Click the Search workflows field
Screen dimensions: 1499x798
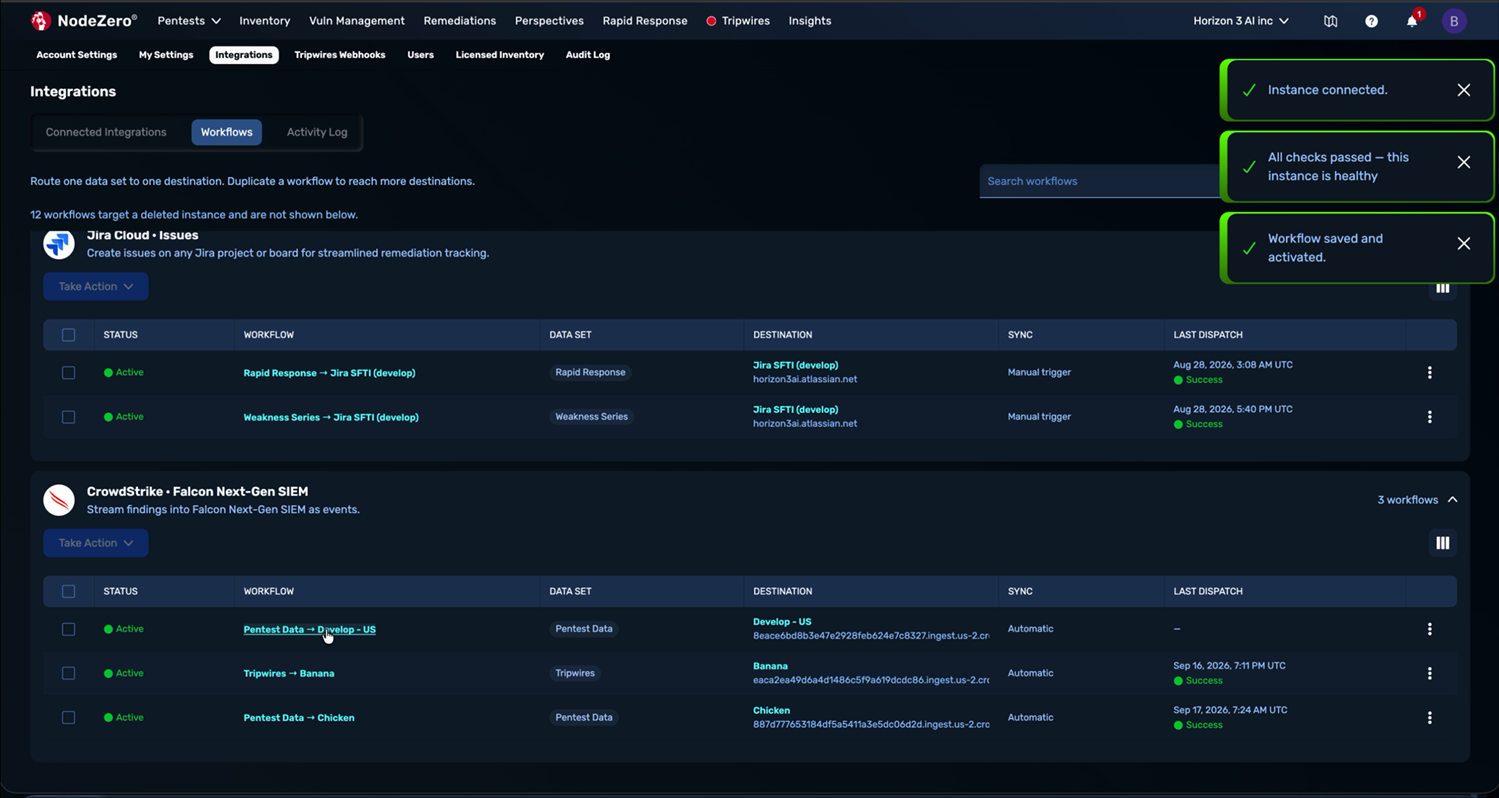(1098, 181)
